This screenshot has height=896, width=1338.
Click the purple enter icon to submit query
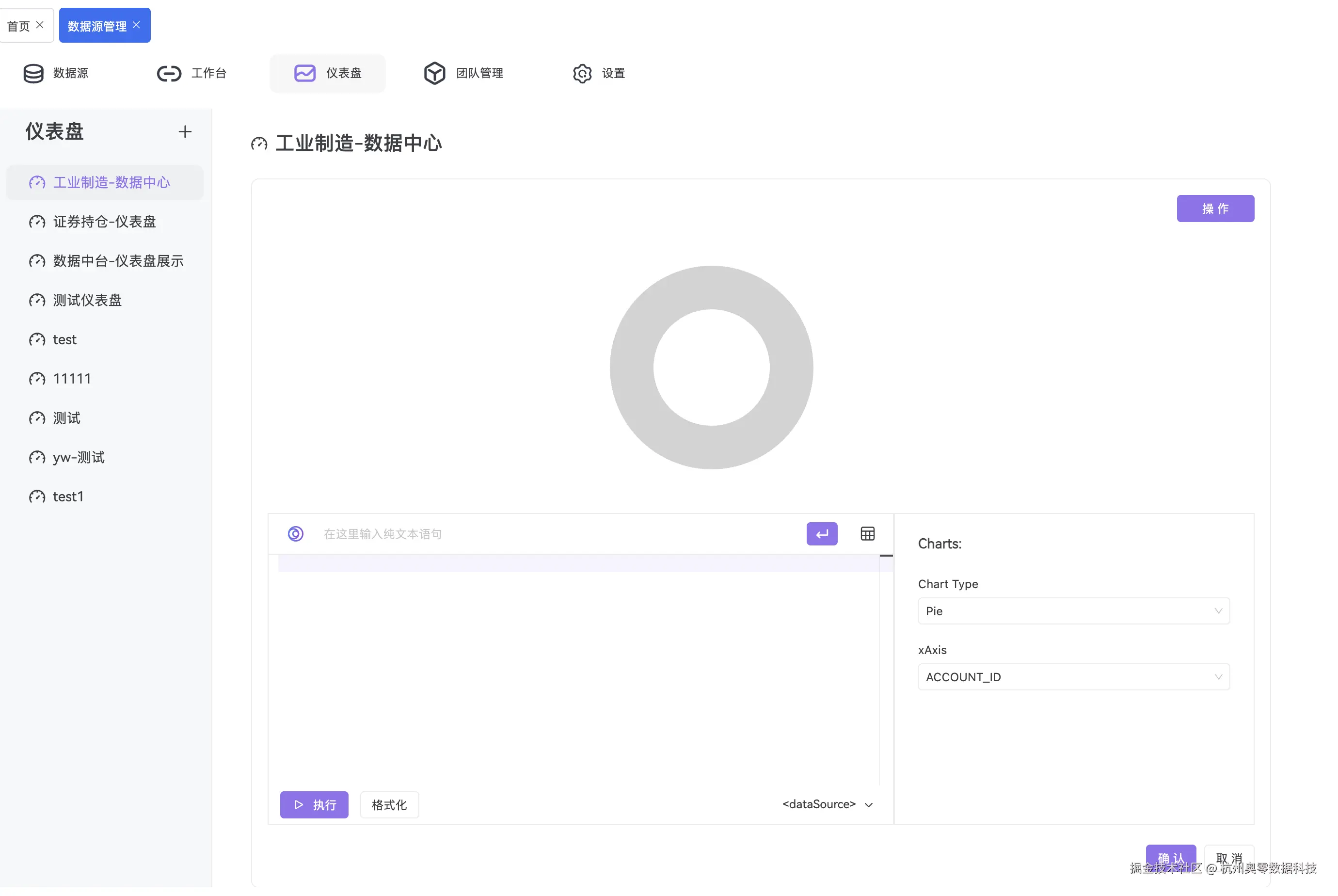(x=822, y=533)
